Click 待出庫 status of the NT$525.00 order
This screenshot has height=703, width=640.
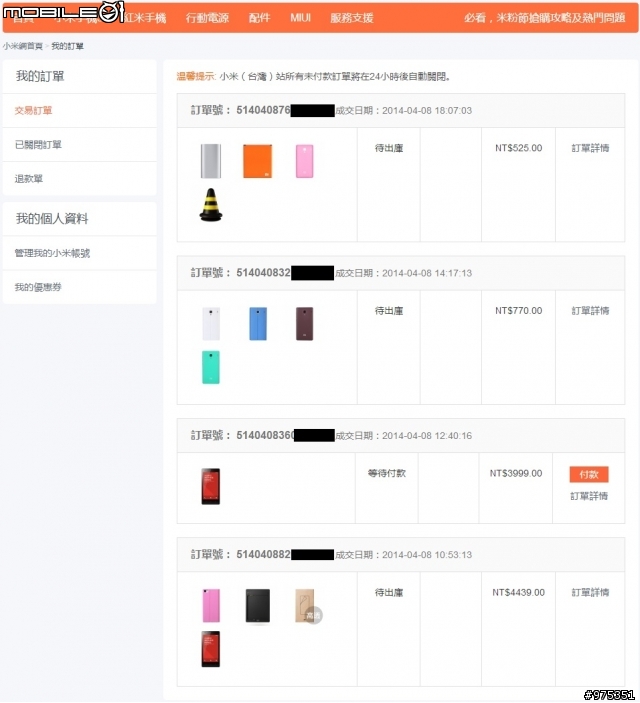click(389, 148)
